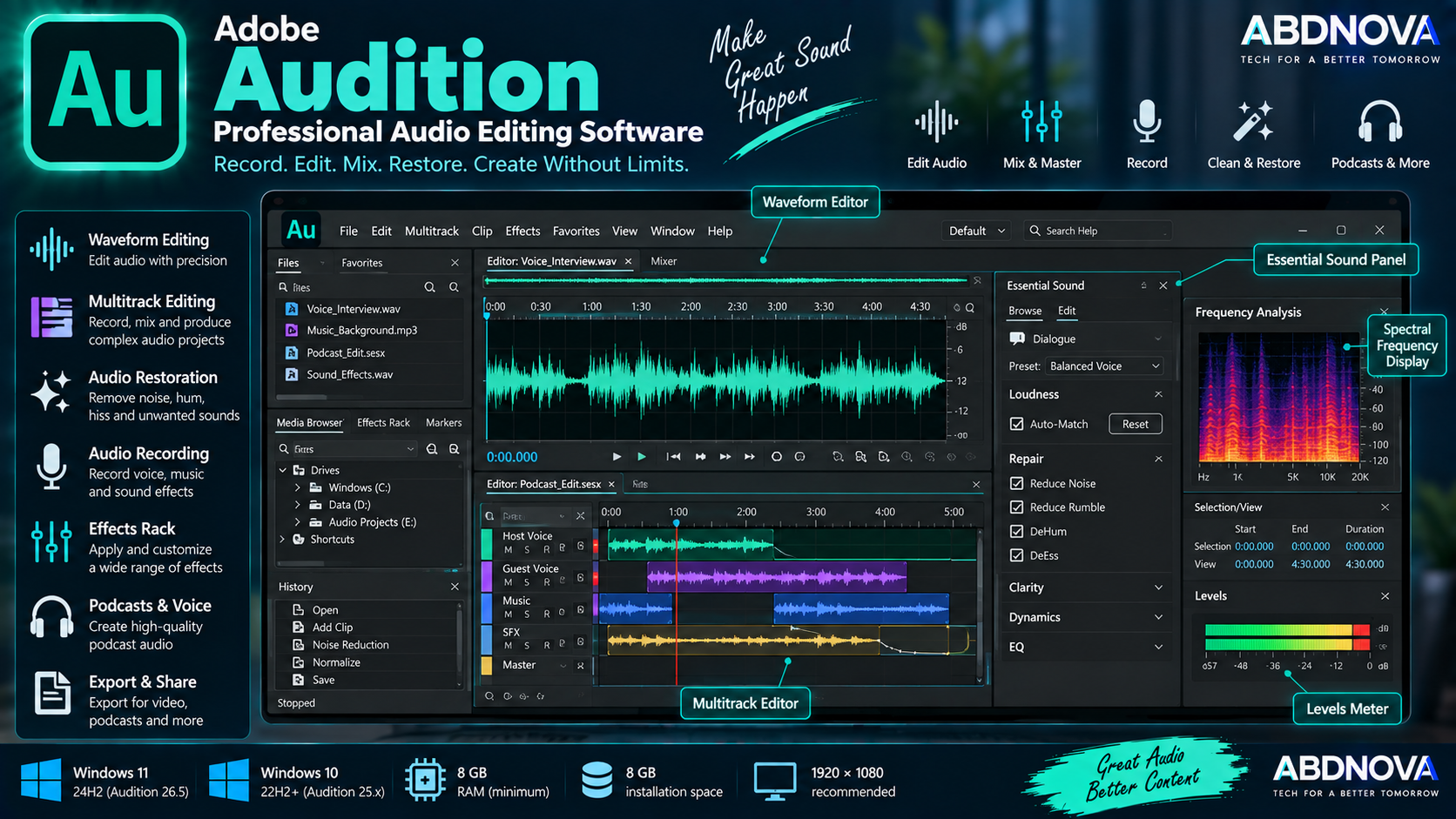Expand the Clarity section

(1158, 587)
